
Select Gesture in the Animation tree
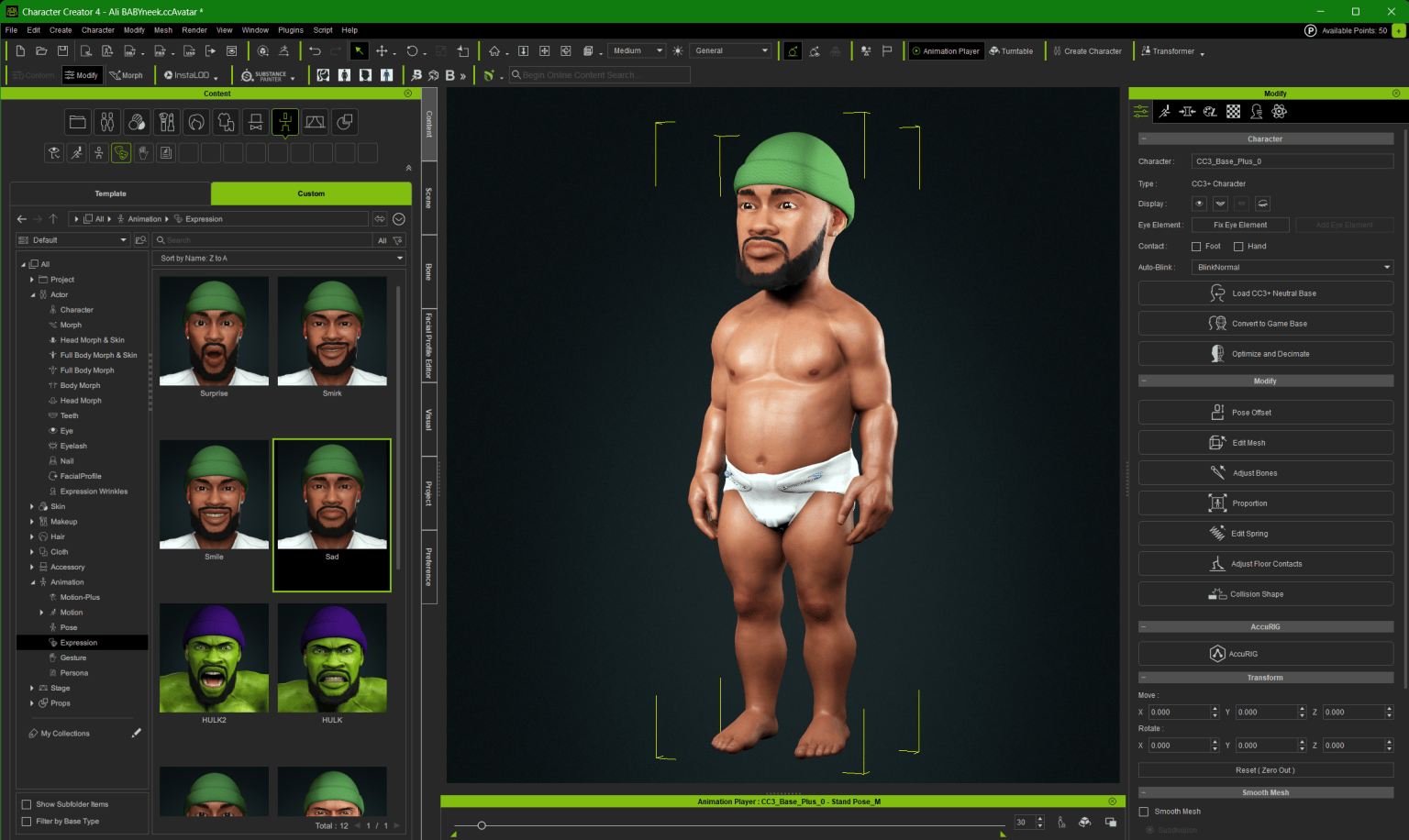coord(73,658)
